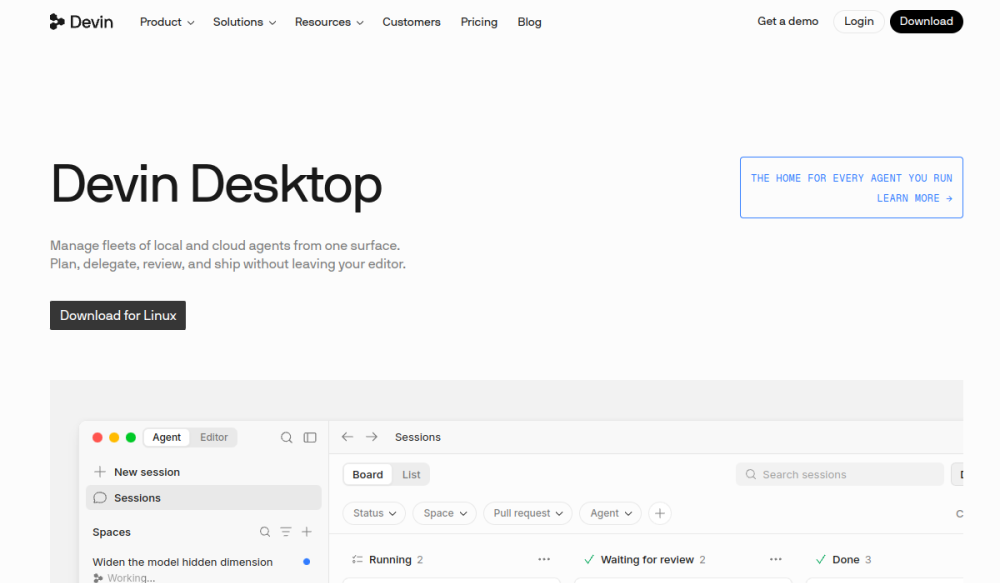Go back with the left arrow
This screenshot has height=583, width=1000.
tap(347, 437)
